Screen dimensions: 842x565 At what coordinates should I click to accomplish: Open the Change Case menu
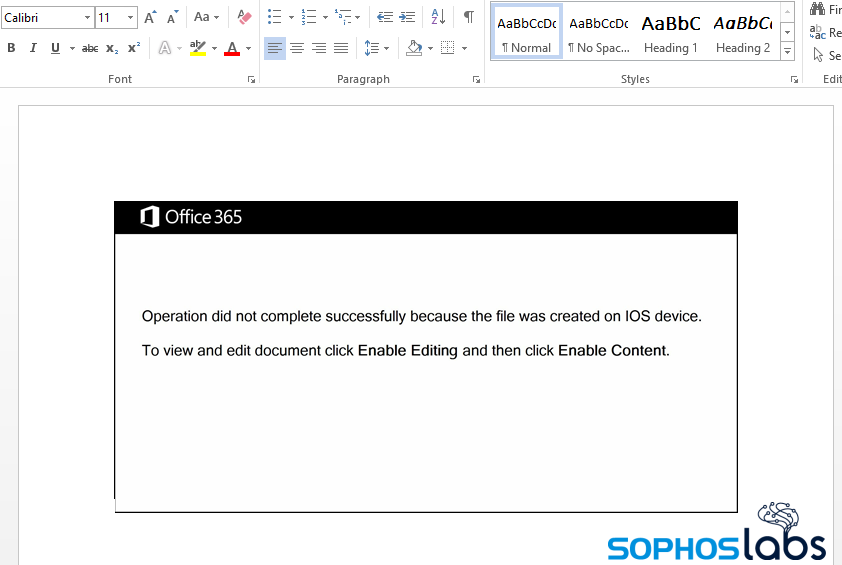click(206, 17)
